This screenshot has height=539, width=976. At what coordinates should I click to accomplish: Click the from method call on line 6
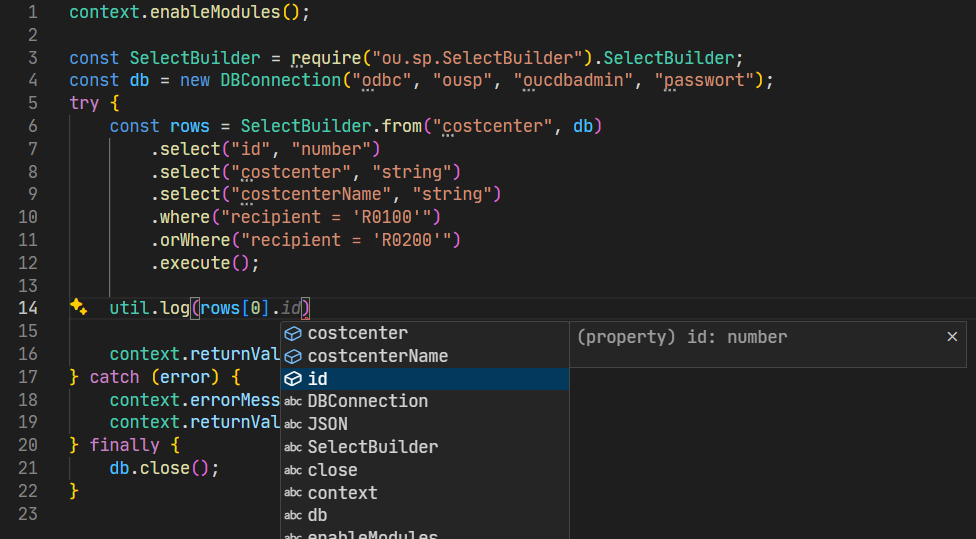tap(401, 126)
